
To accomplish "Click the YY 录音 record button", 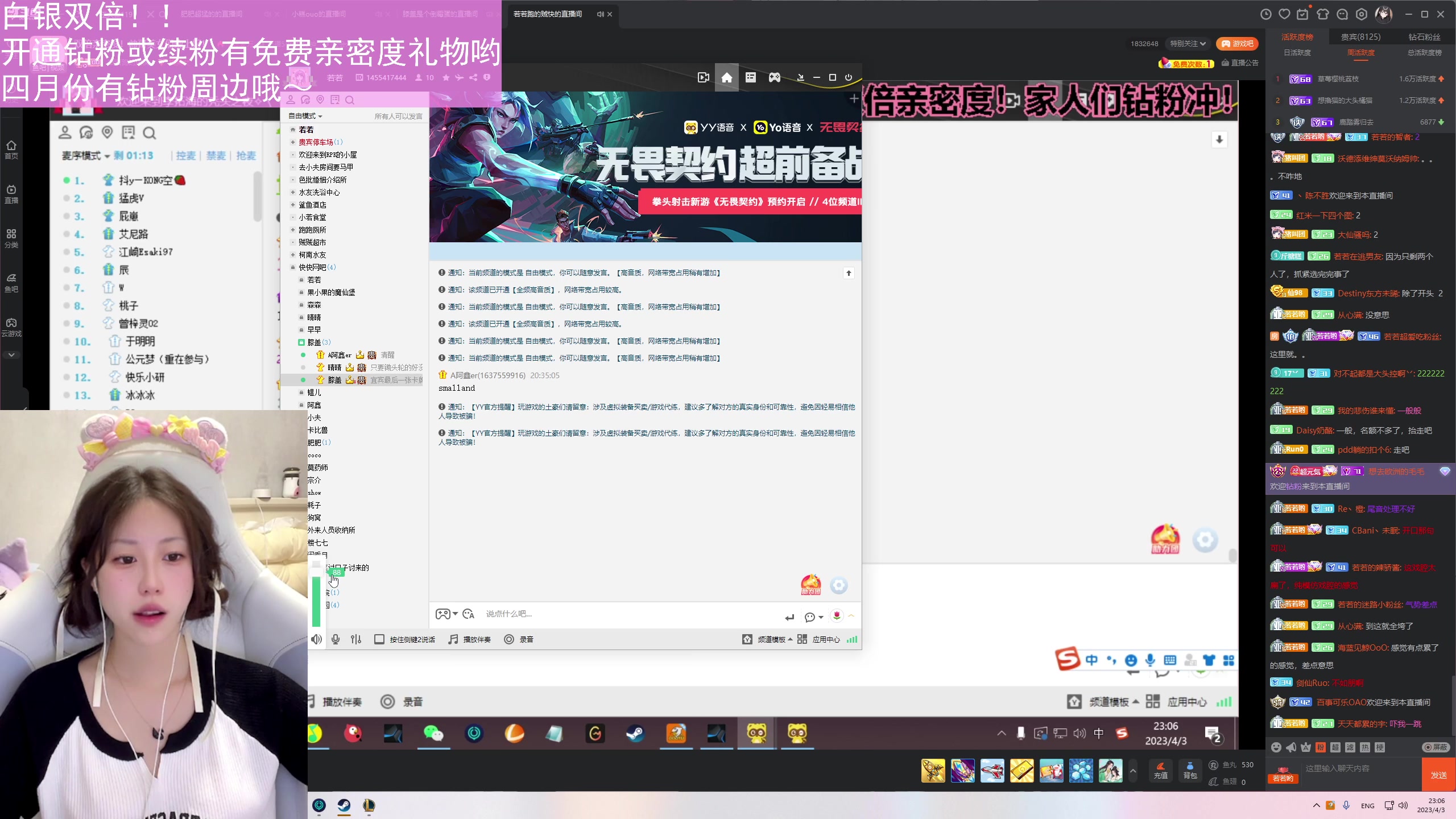I will 519,639.
